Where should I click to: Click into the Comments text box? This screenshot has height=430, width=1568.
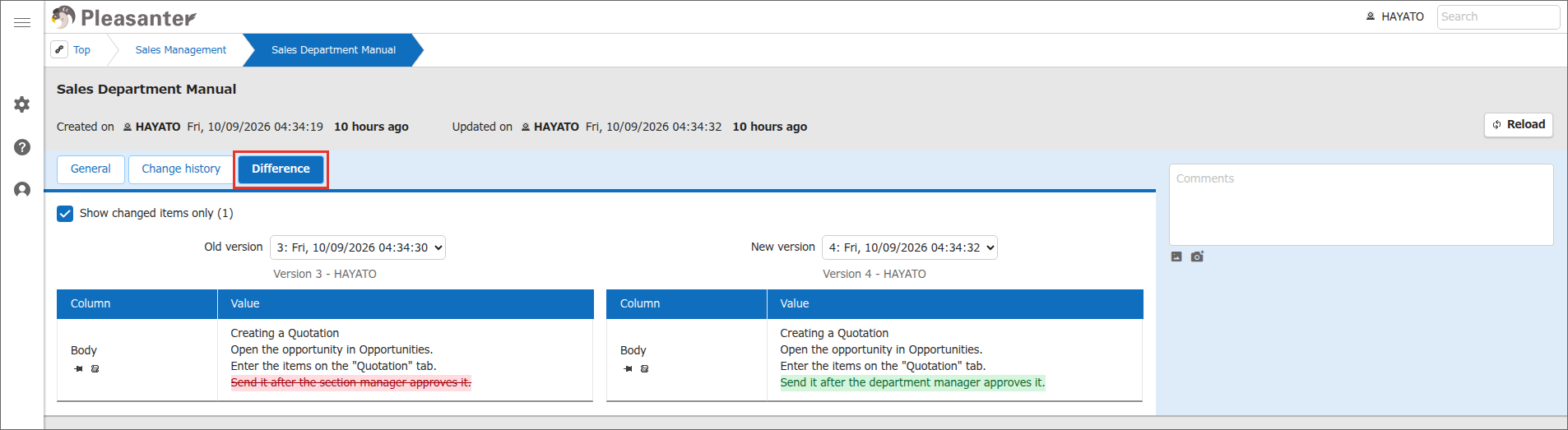pyautogui.click(x=1362, y=205)
